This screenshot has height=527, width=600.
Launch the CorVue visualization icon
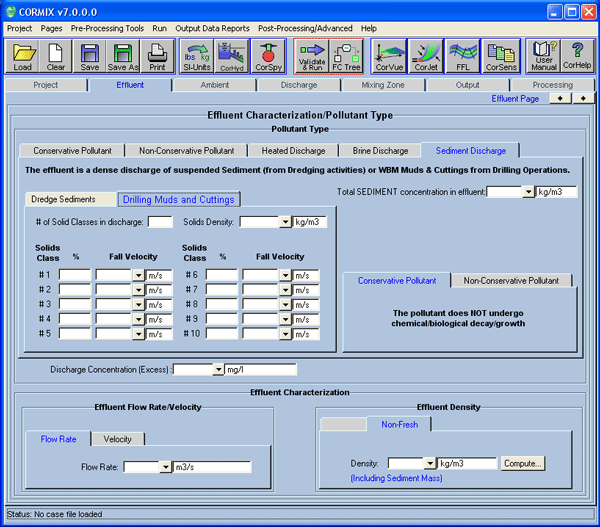389,57
